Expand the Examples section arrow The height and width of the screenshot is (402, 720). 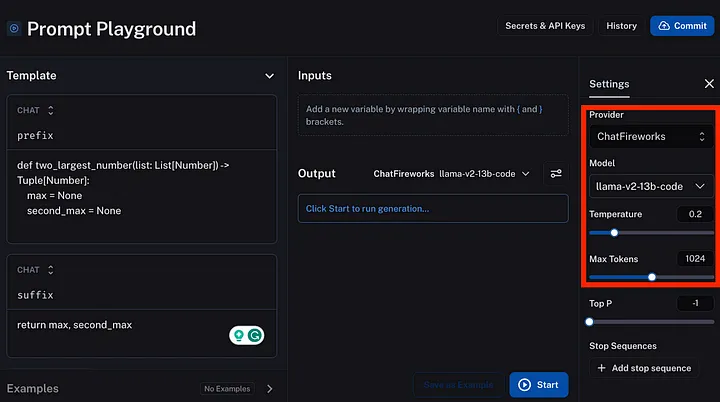[269, 389]
